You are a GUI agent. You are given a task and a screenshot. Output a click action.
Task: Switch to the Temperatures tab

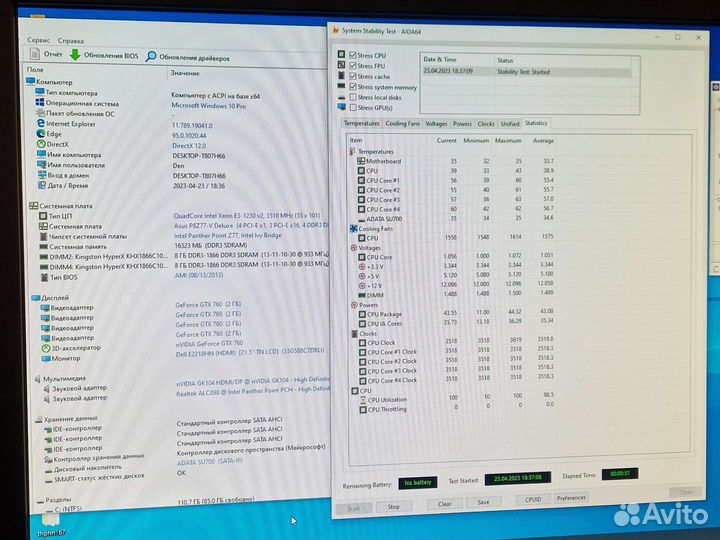pyautogui.click(x=361, y=123)
